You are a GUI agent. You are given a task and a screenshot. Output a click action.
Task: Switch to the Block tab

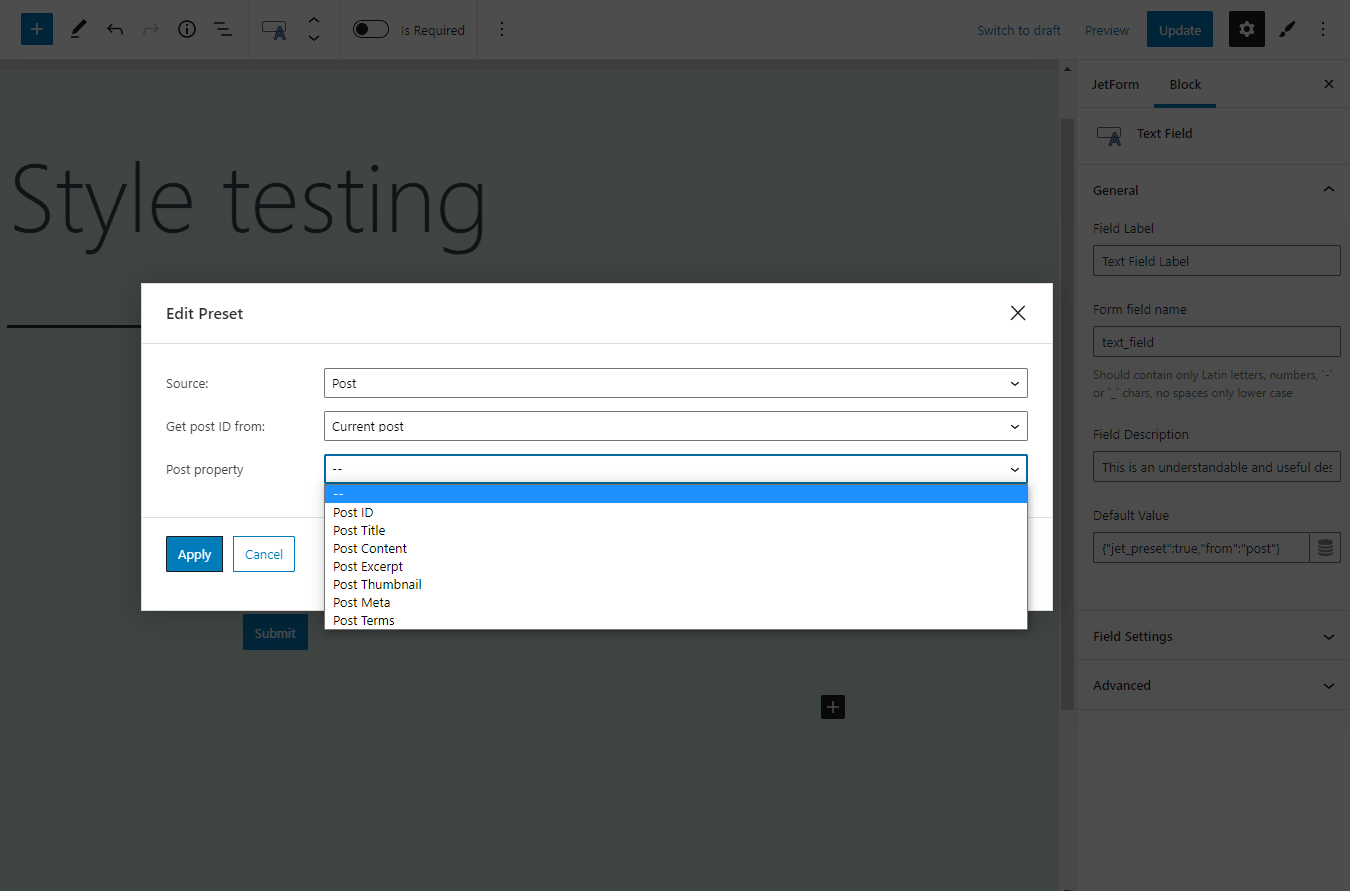click(x=1185, y=84)
